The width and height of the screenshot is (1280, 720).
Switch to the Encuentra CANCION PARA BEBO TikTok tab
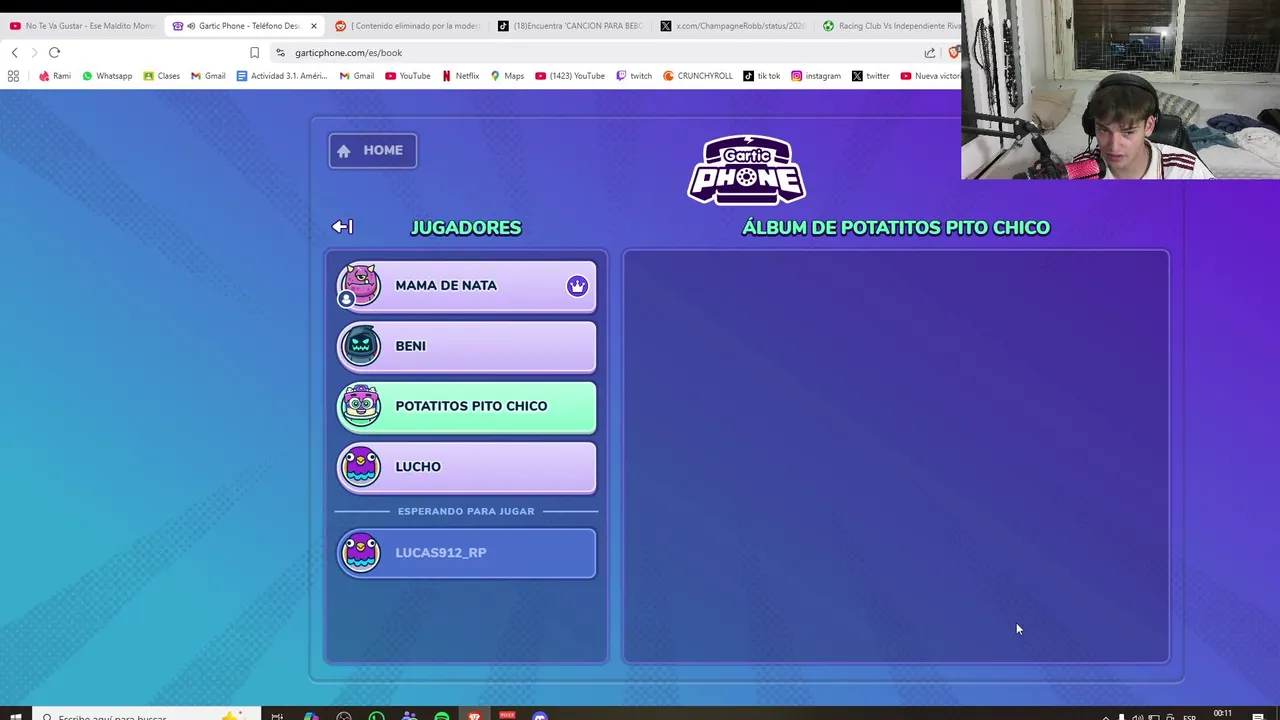point(570,26)
